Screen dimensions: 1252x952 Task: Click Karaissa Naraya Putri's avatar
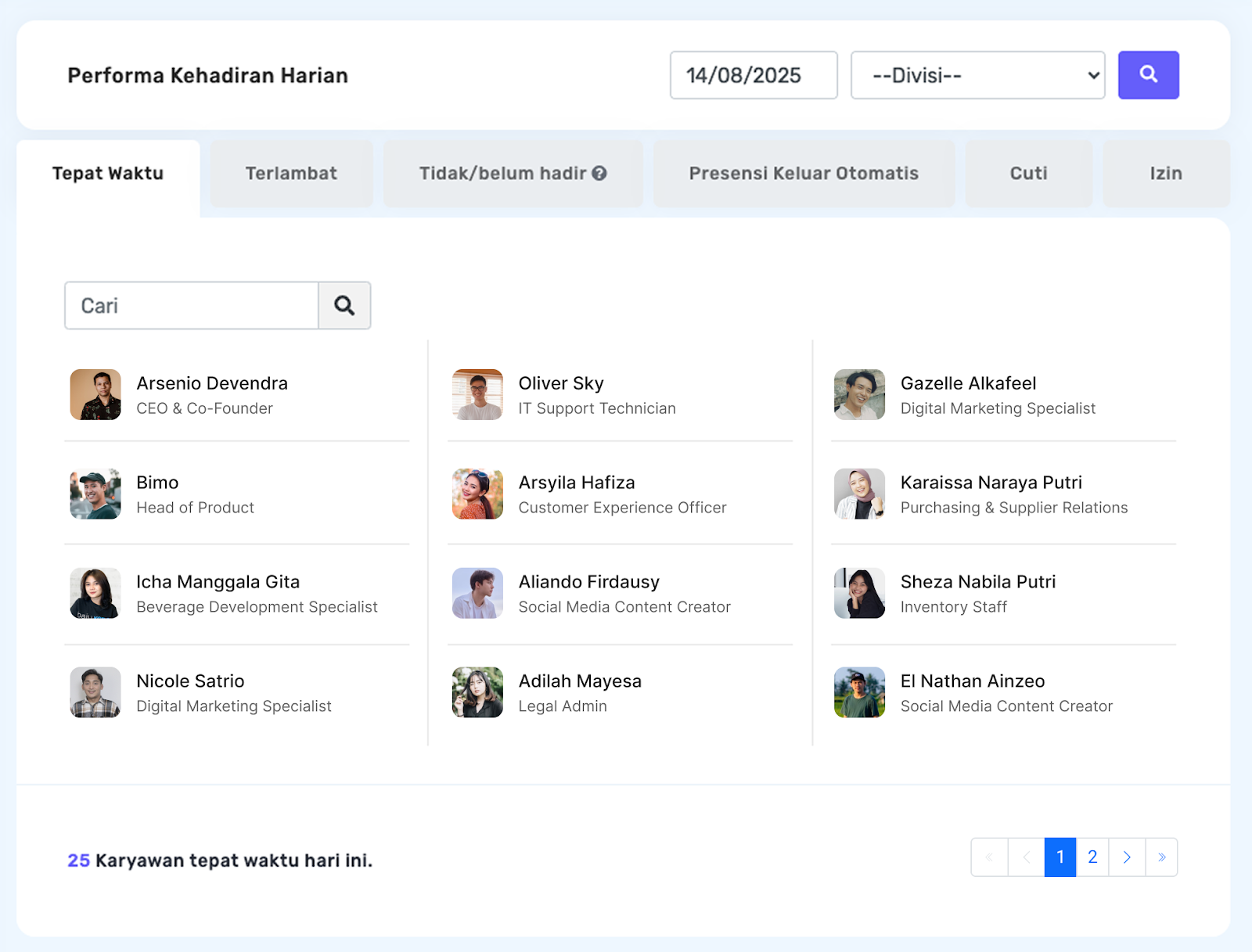(859, 494)
